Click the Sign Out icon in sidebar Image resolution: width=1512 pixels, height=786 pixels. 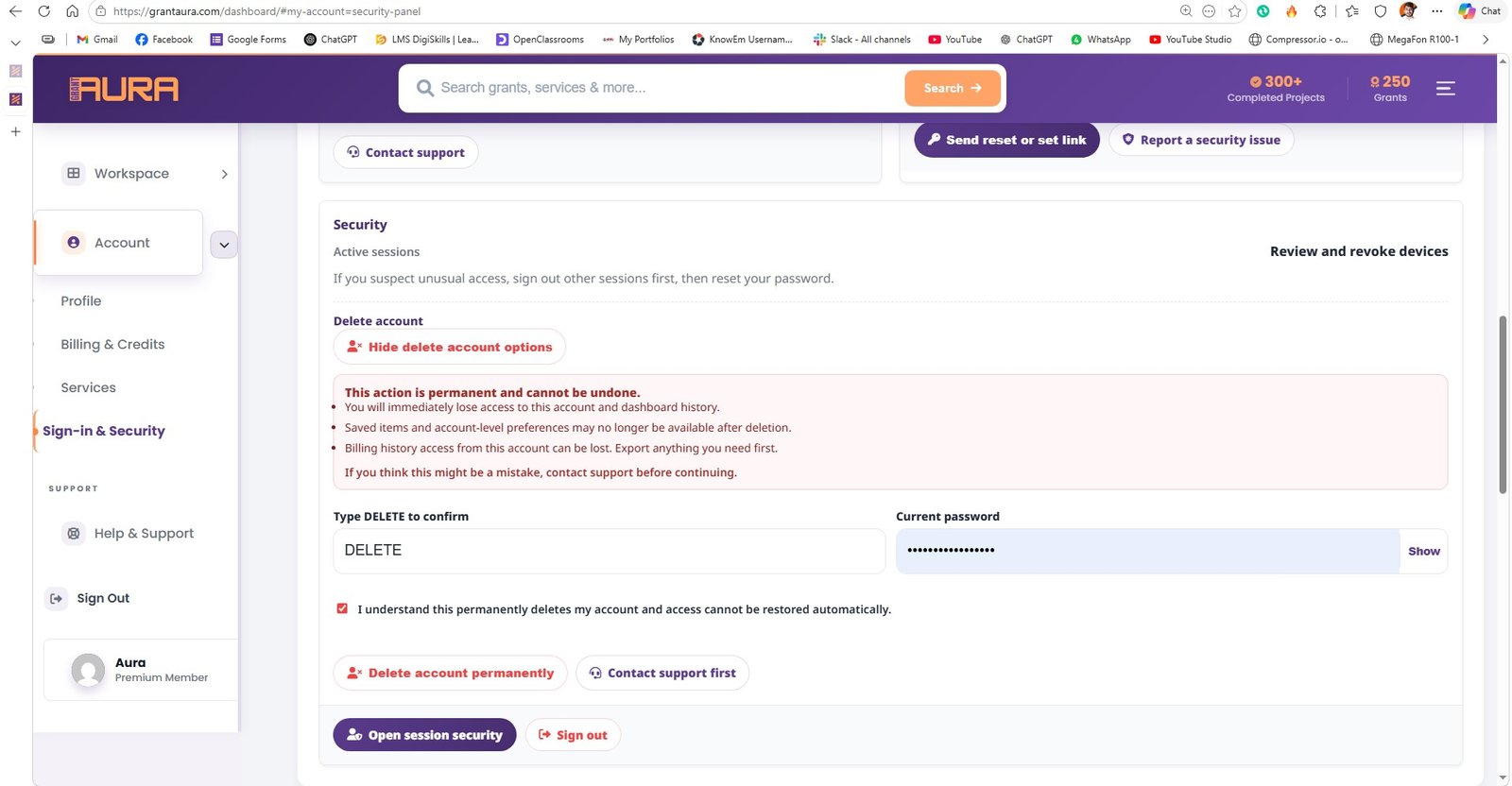tap(57, 598)
